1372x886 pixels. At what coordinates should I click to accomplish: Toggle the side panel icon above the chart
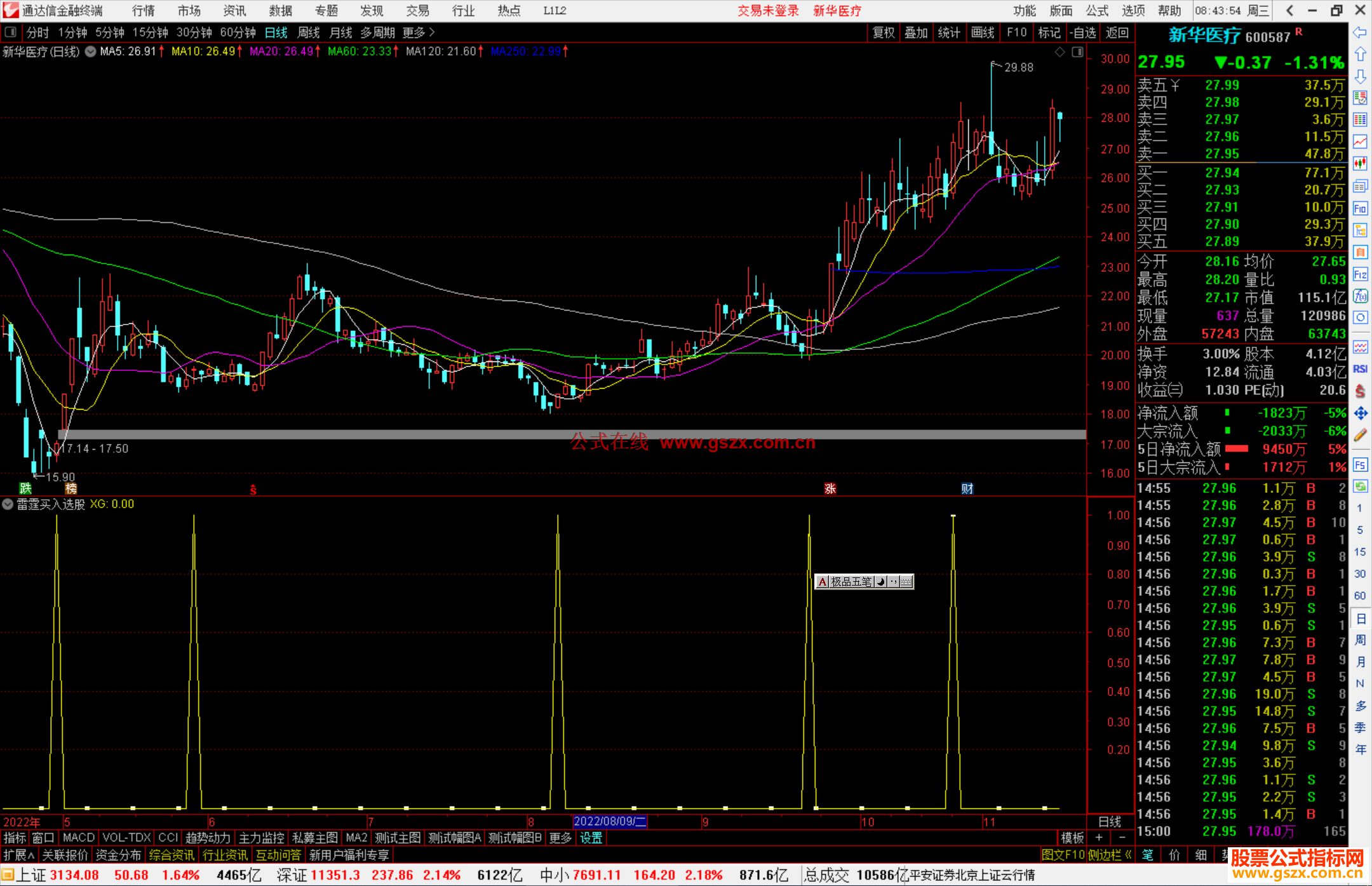pyautogui.click(x=1077, y=52)
